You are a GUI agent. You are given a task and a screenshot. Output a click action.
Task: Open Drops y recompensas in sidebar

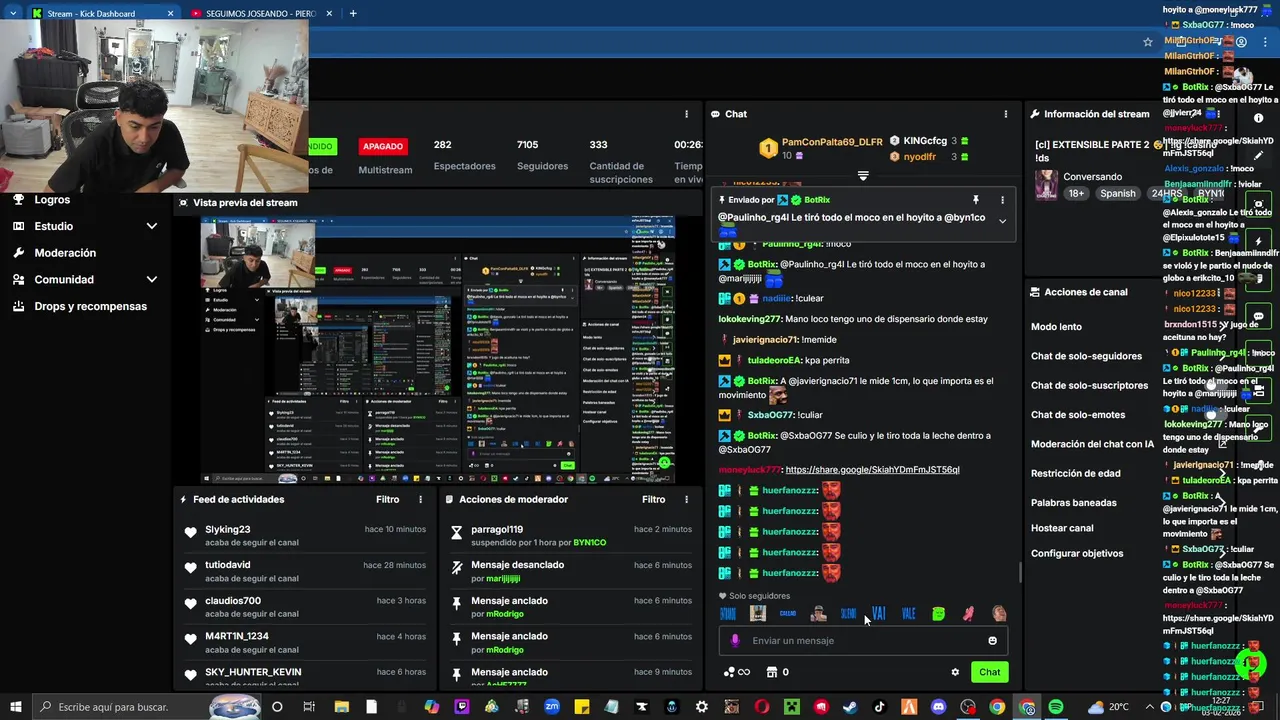(90, 306)
